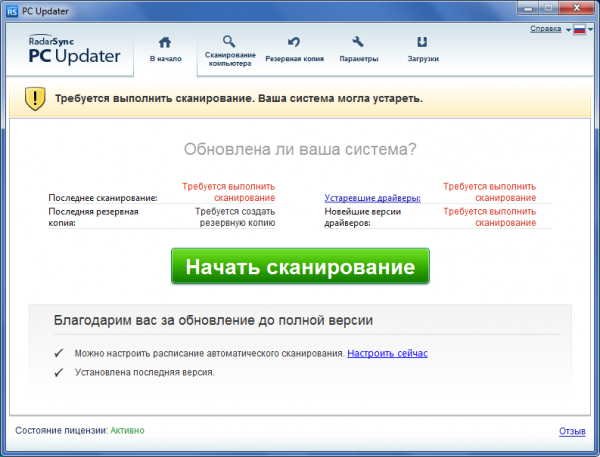The width and height of the screenshot is (600, 457).
Task: Click the RadarSync PC Updater logo
Action: [x=74, y=50]
